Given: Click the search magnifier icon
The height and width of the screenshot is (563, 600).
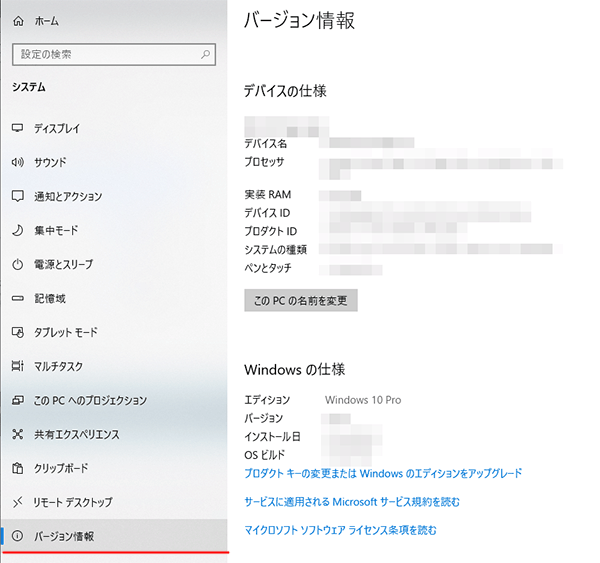Looking at the screenshot, I should pyautogui.click(x=205, y=54).
